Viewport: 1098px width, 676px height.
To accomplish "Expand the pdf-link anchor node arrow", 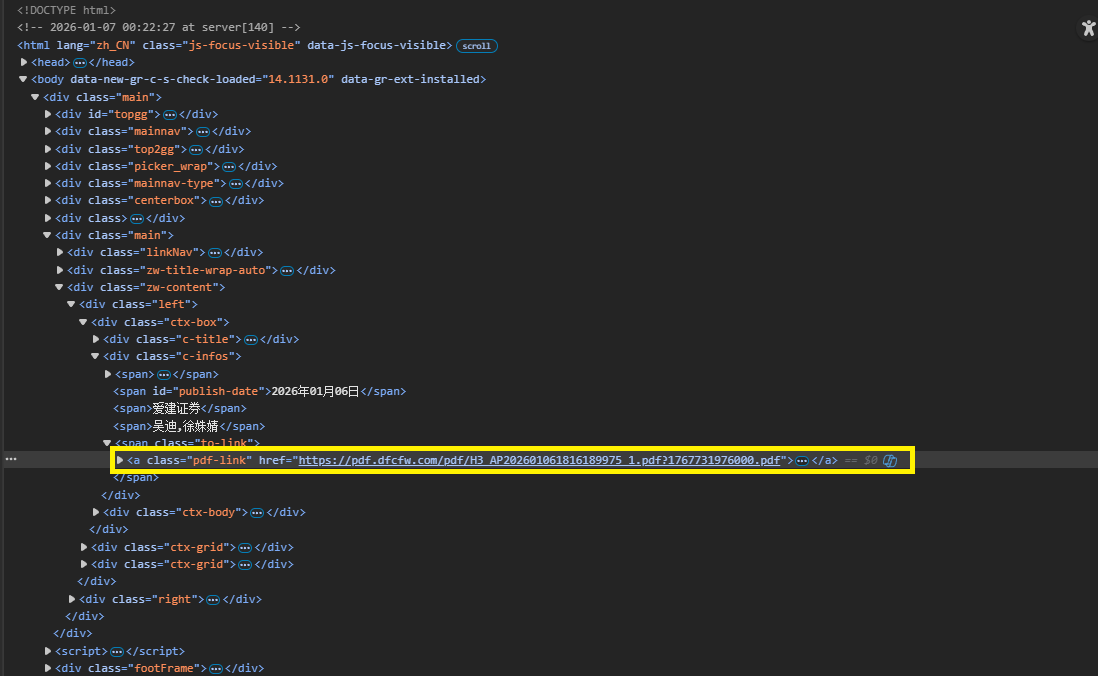I will (x=121, y=460).
